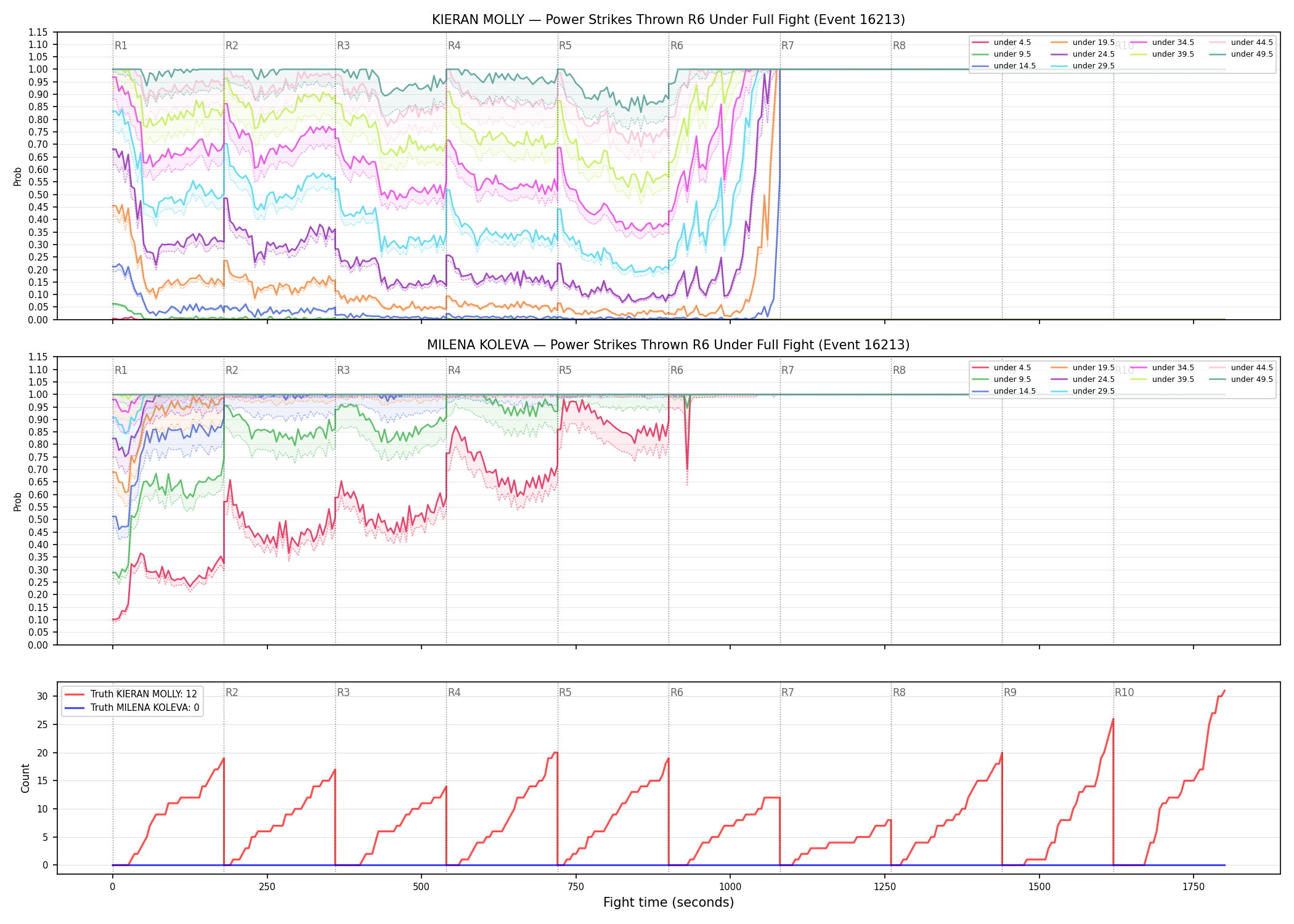The image size is (1294, 924).
Task: Click 'Truth MILENA KOLEVA: 0' legend entry
Action: click(132, 708)
